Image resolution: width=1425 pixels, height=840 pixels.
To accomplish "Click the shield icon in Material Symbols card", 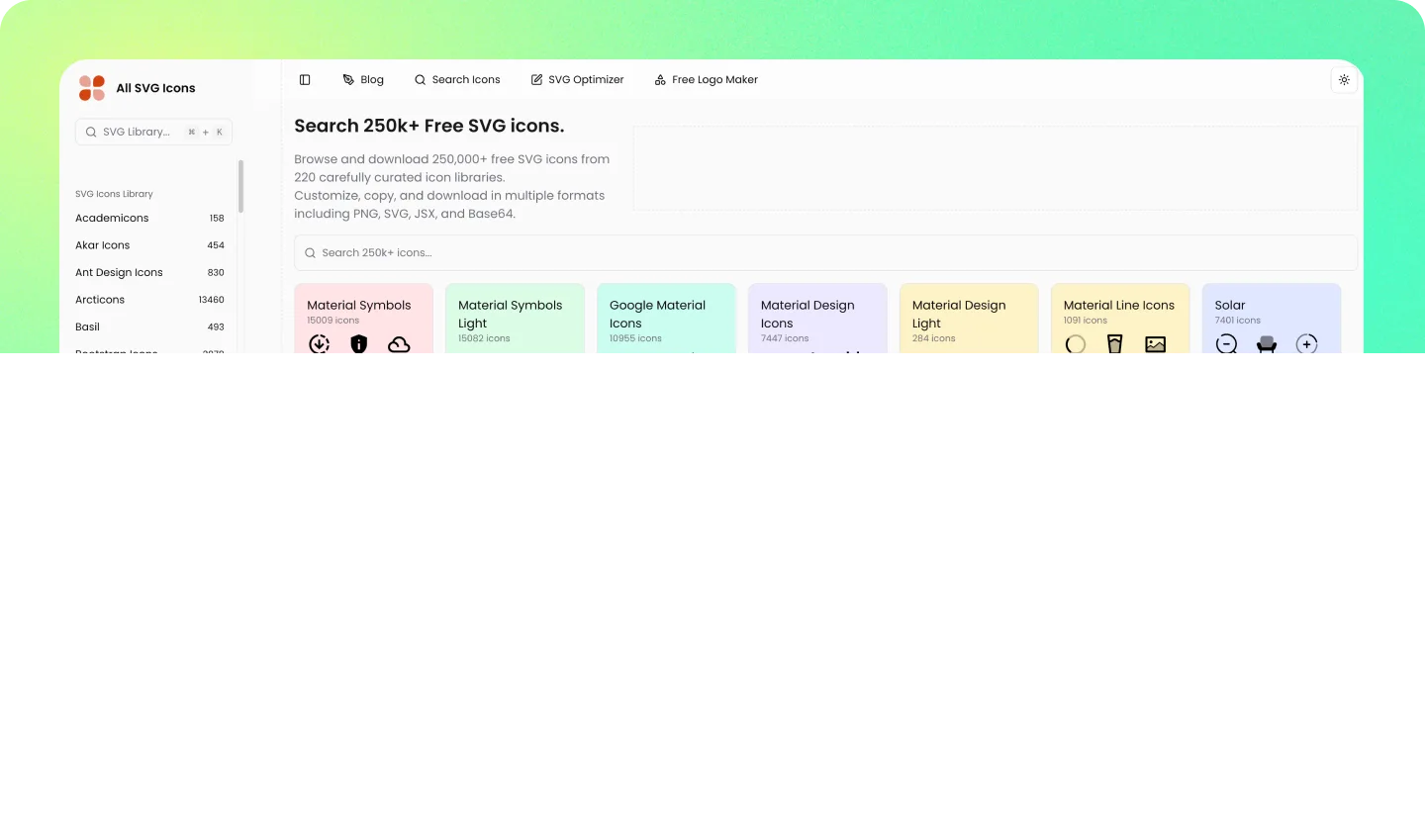I will click(x=359, y=343).
